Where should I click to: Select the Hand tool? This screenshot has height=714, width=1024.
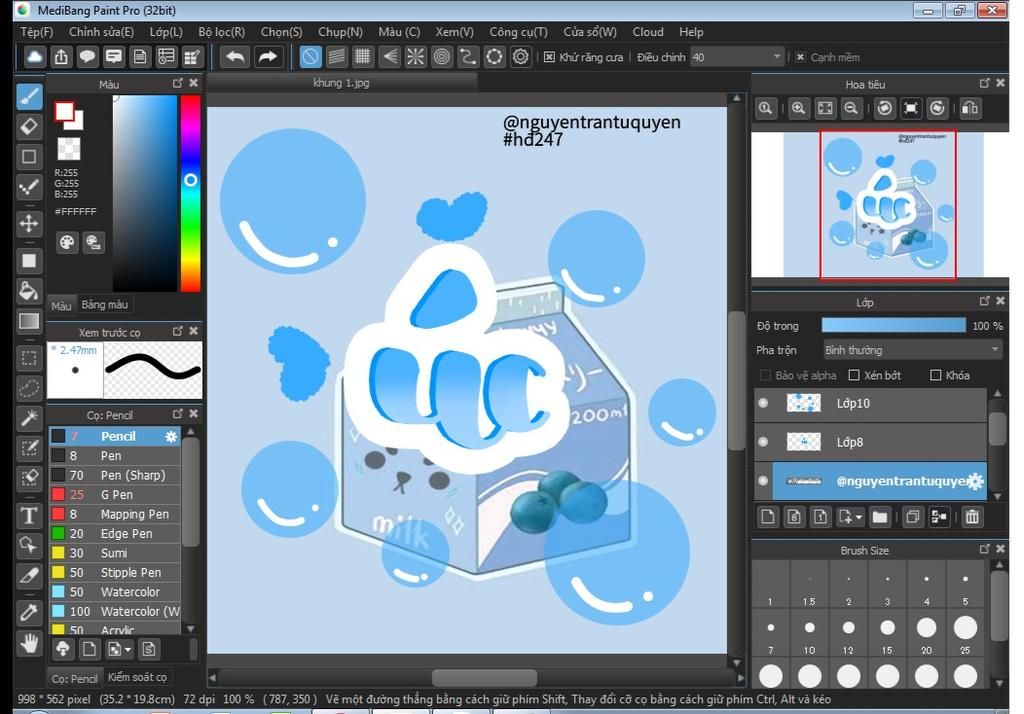coord(29,643)
